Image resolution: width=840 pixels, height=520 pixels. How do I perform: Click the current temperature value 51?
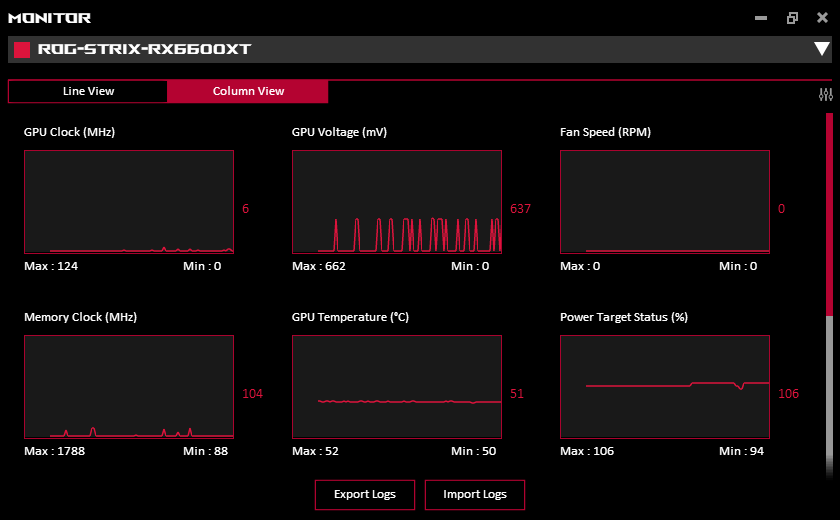[516, 394]
